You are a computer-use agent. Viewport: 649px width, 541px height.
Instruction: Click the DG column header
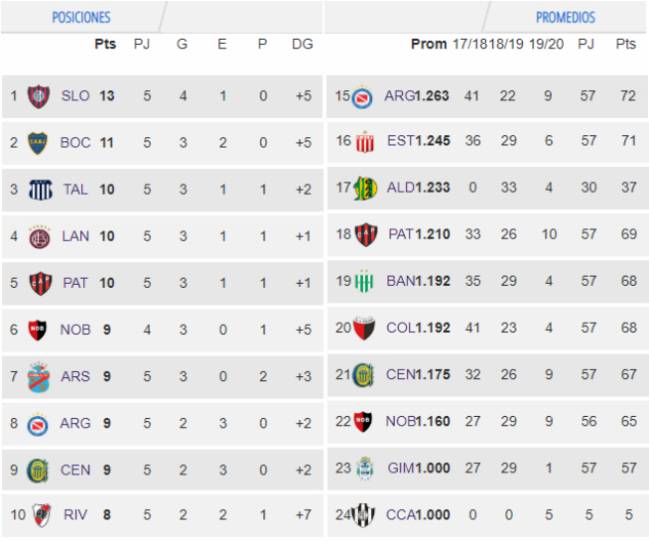click(x=302, y=44)
